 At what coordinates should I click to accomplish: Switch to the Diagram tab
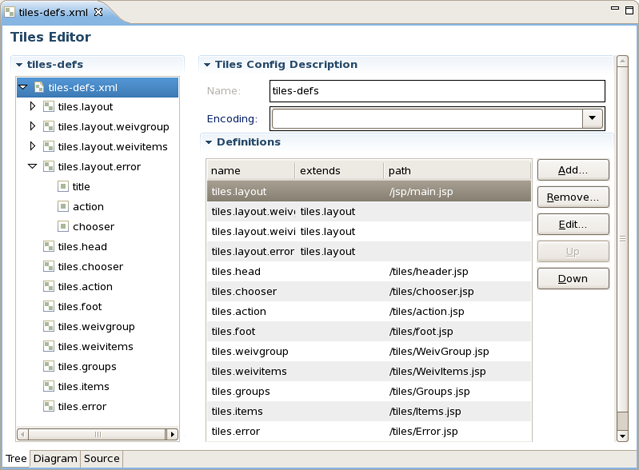coord(55,459)
